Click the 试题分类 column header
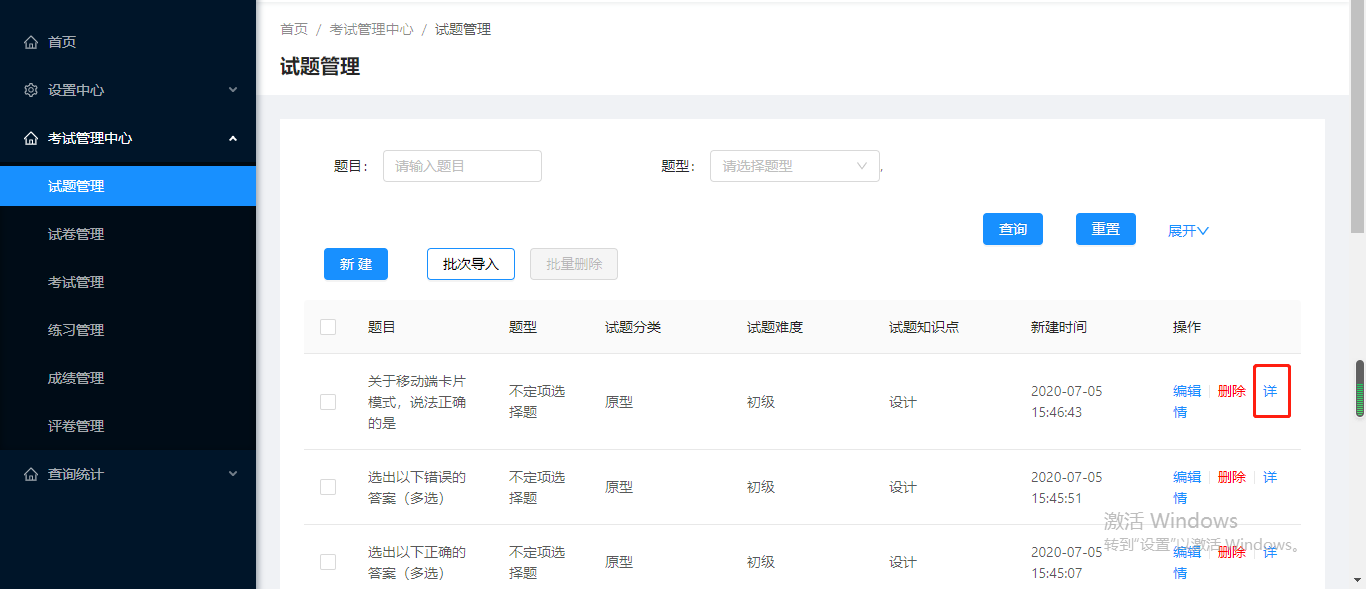This screenshot has height=589, width=1366. [x=633, y=327]
